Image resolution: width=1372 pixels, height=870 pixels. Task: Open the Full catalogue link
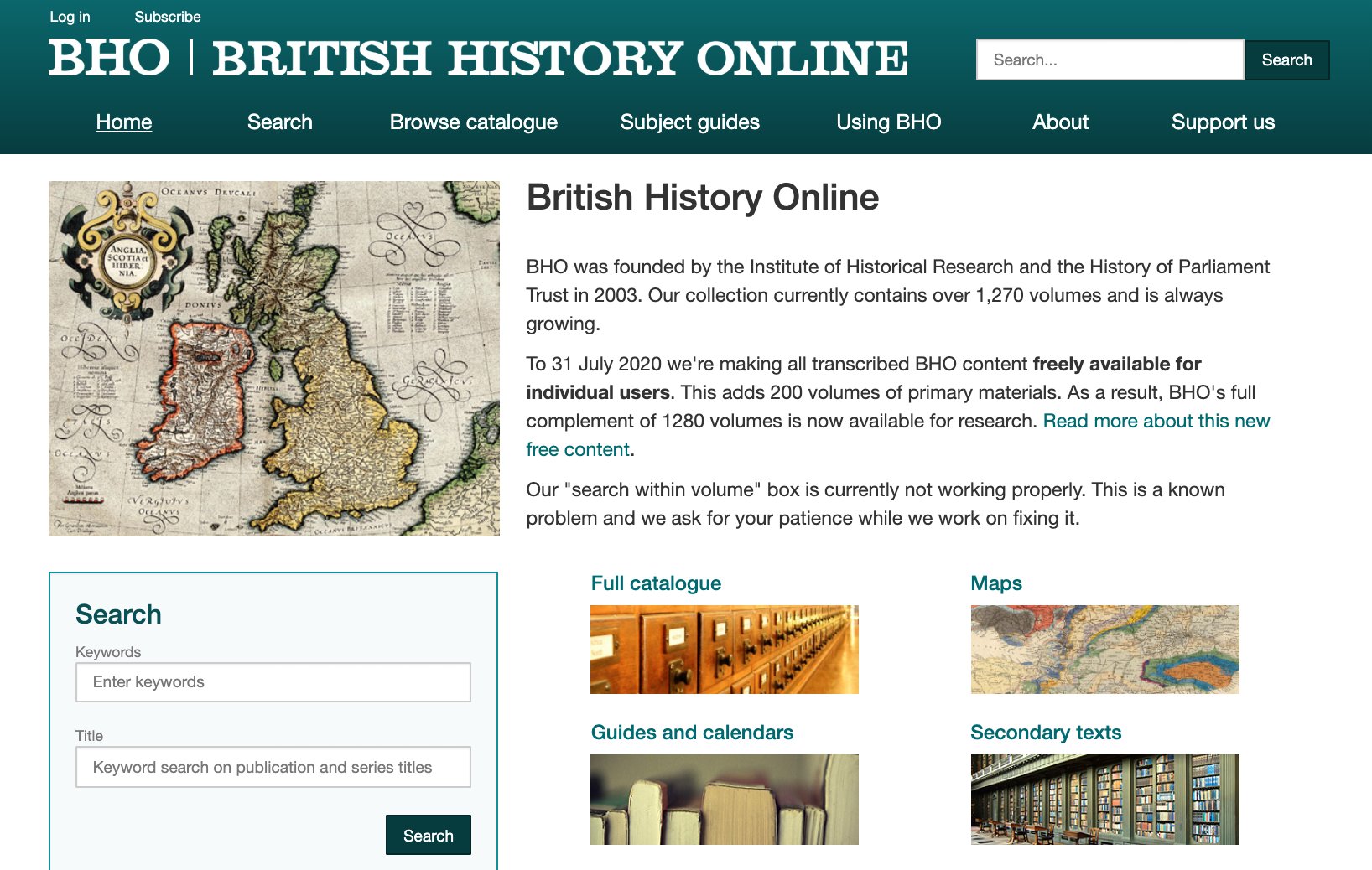click(656, 583)
